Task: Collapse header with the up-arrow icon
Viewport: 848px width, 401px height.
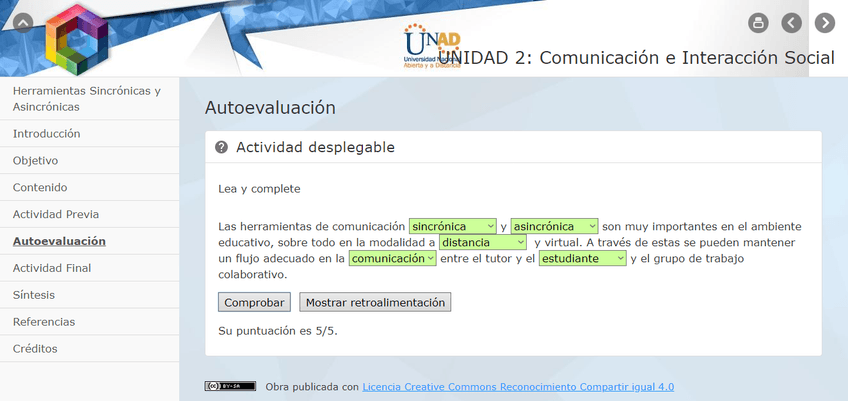Action: coord(23,23)
